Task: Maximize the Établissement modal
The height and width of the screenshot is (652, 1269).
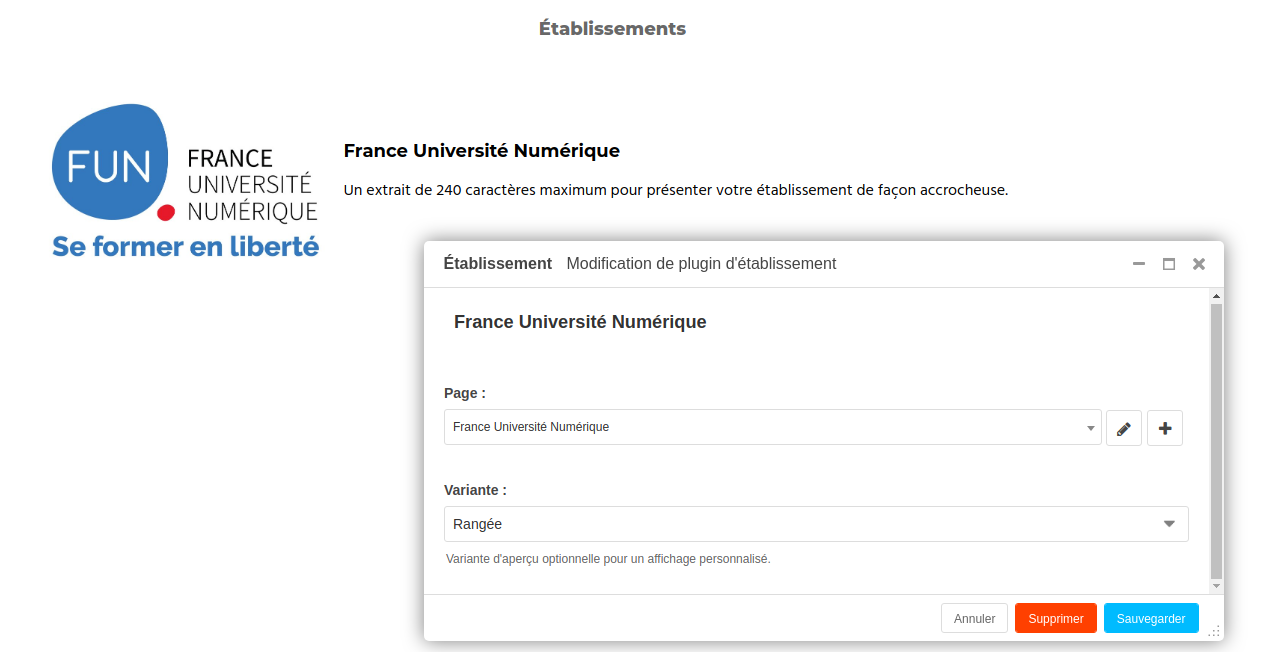Action: coord(1169,264)
